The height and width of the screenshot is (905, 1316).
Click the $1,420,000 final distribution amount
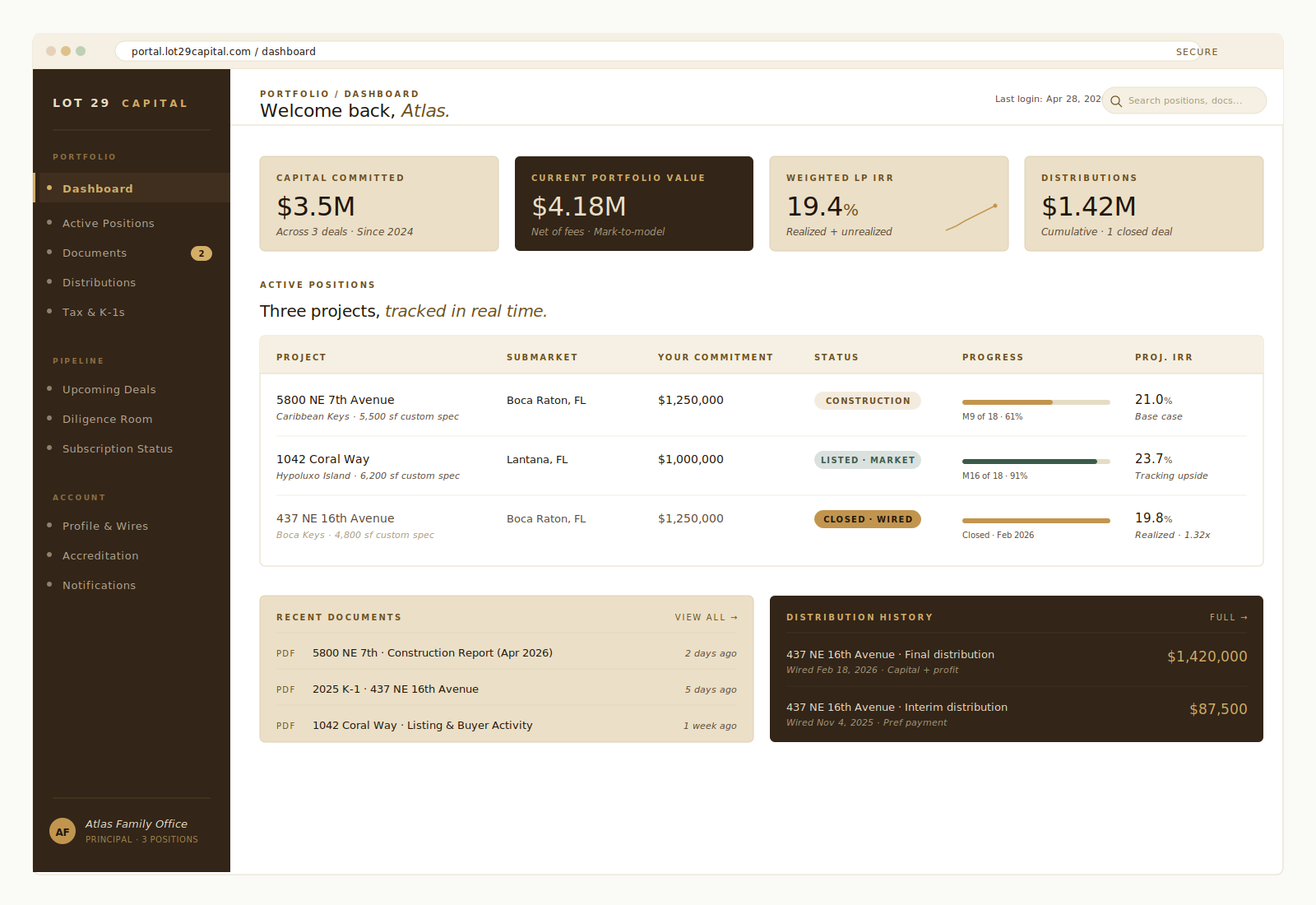coord(1207,656)
